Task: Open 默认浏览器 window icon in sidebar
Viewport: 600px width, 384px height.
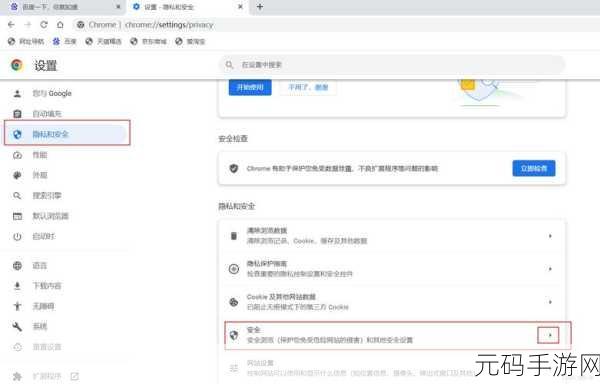Action: click(x=17, y=216)
